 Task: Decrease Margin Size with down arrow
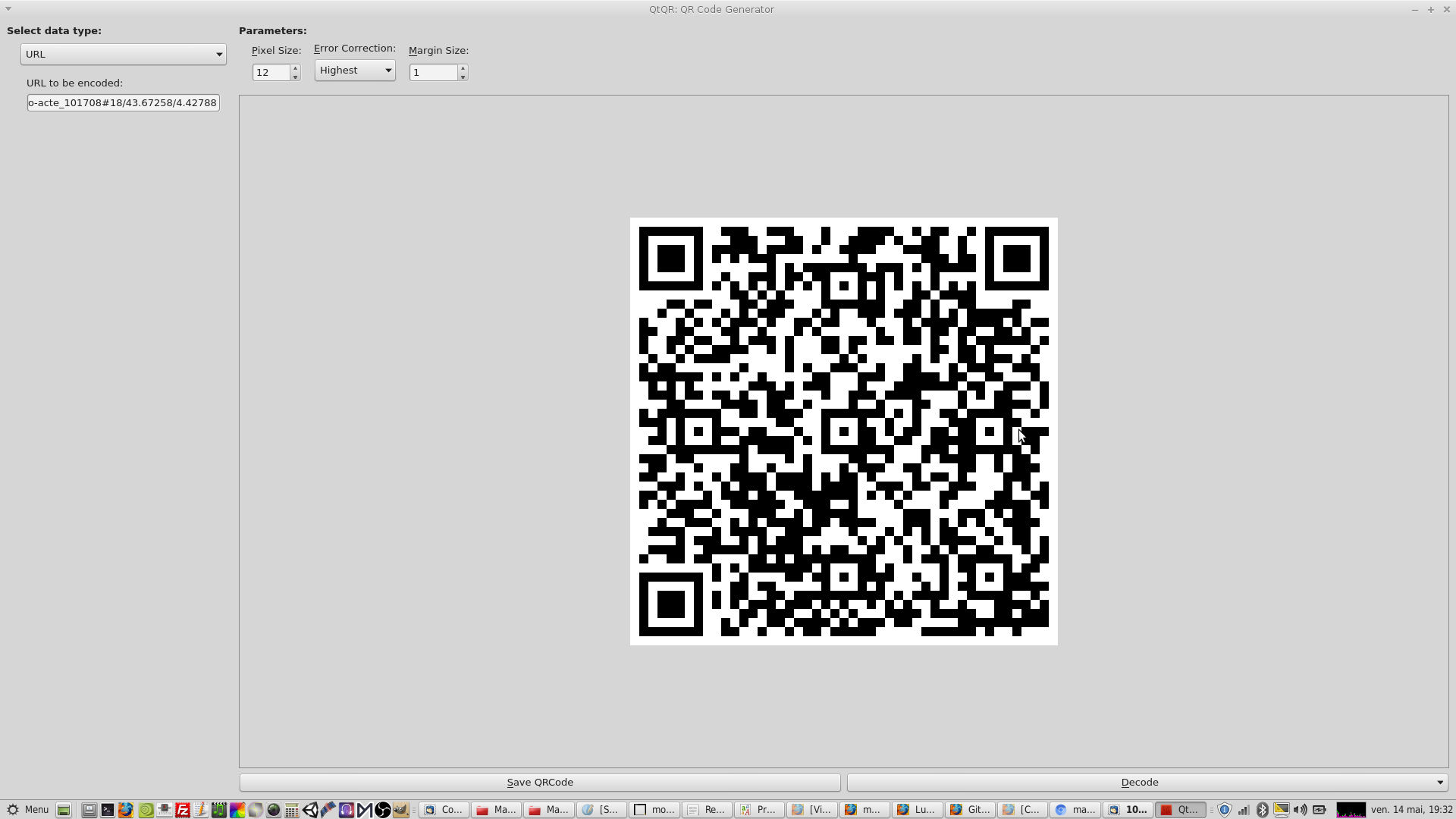pos(463,77)
